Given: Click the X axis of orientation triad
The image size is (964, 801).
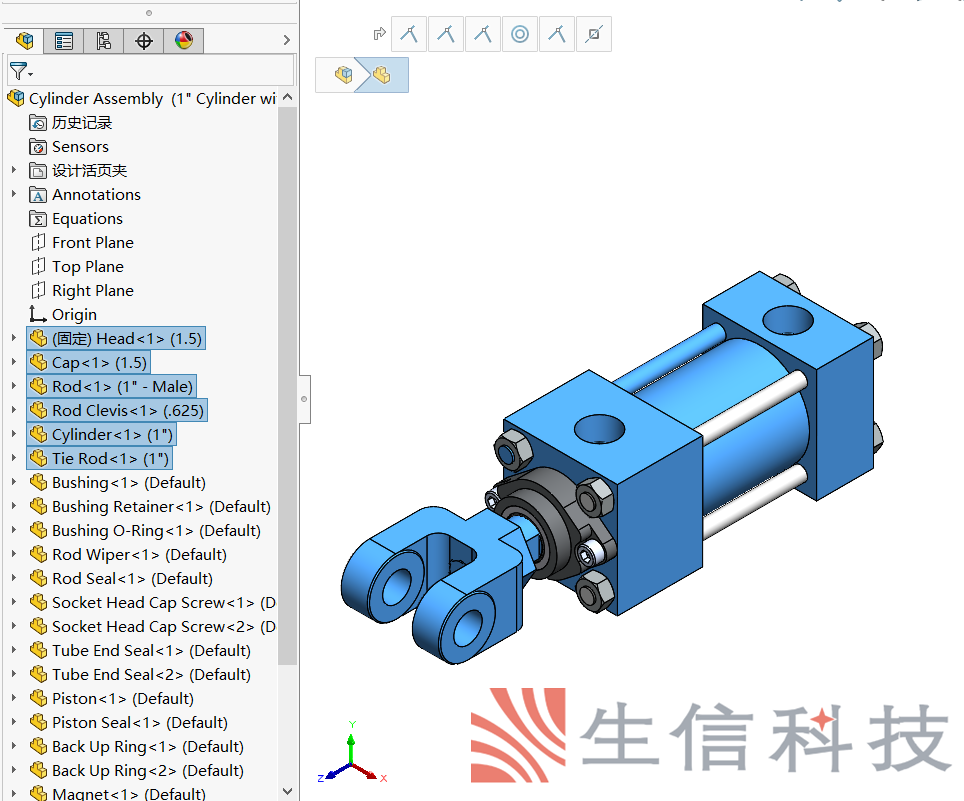Looking at the screenshot, I should [x=371, y=774].
